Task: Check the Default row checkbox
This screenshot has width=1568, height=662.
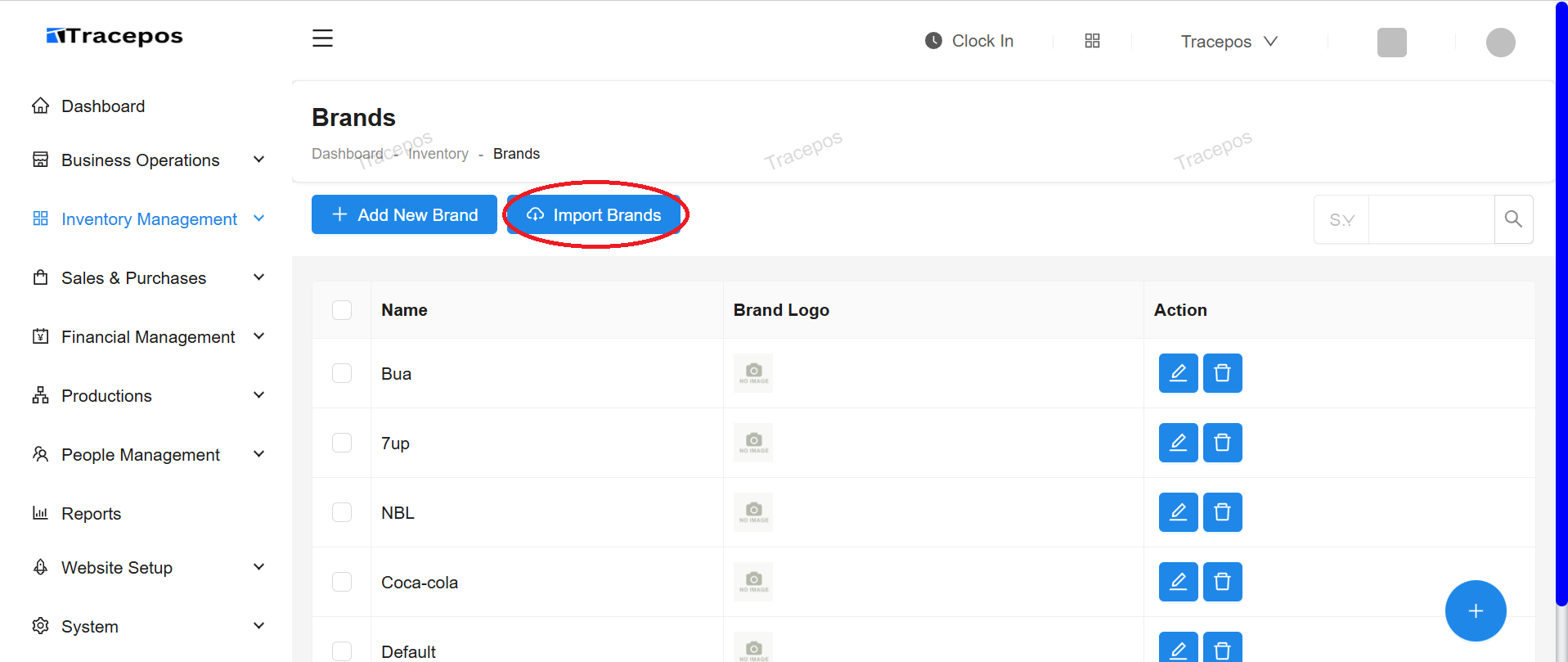Action: pos(342,651)
